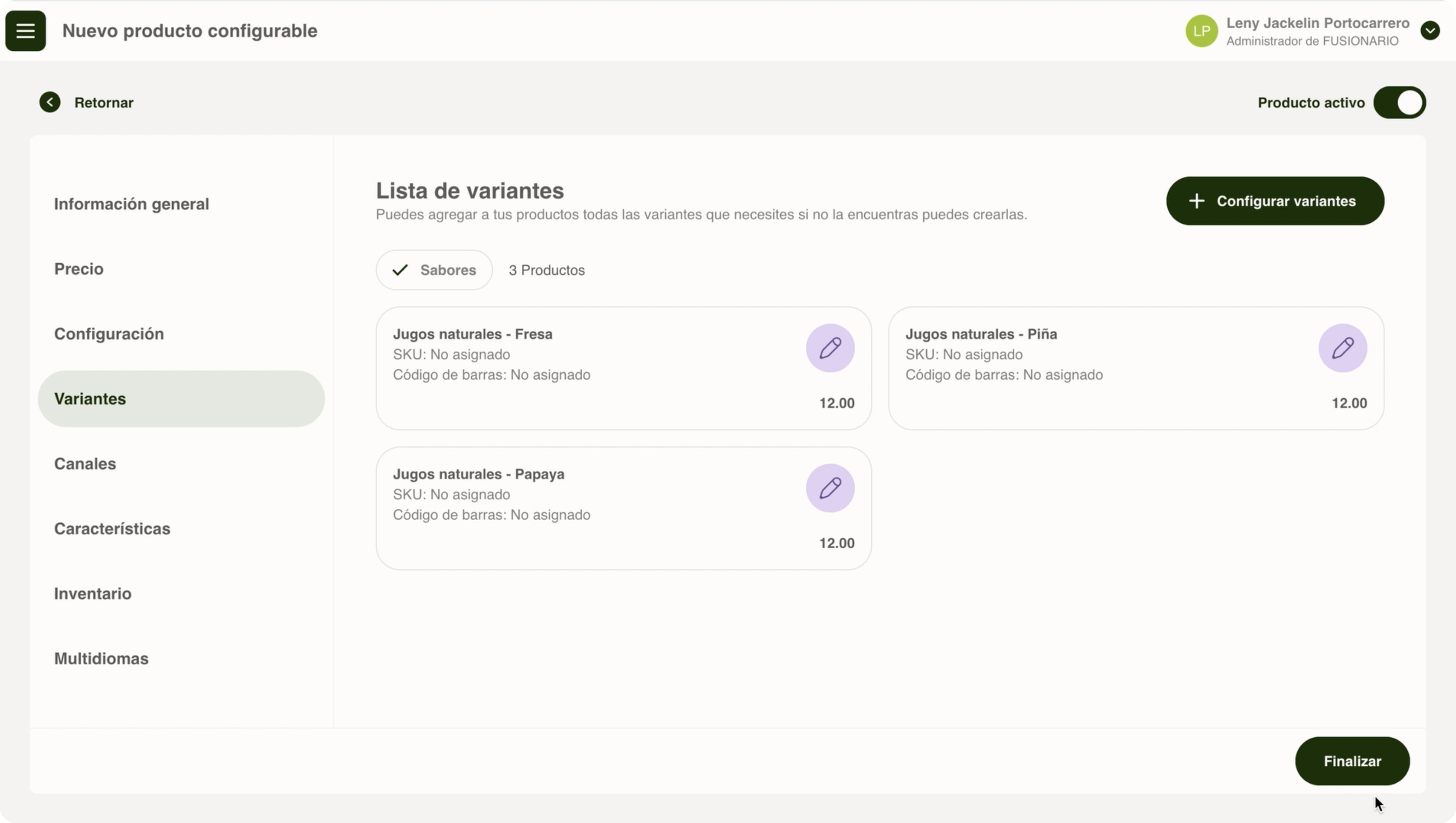This screenshot has height=823, width=1456.
Task: Edit the Jugos naturales - Piña variant
Action: tap(1342, 348)
